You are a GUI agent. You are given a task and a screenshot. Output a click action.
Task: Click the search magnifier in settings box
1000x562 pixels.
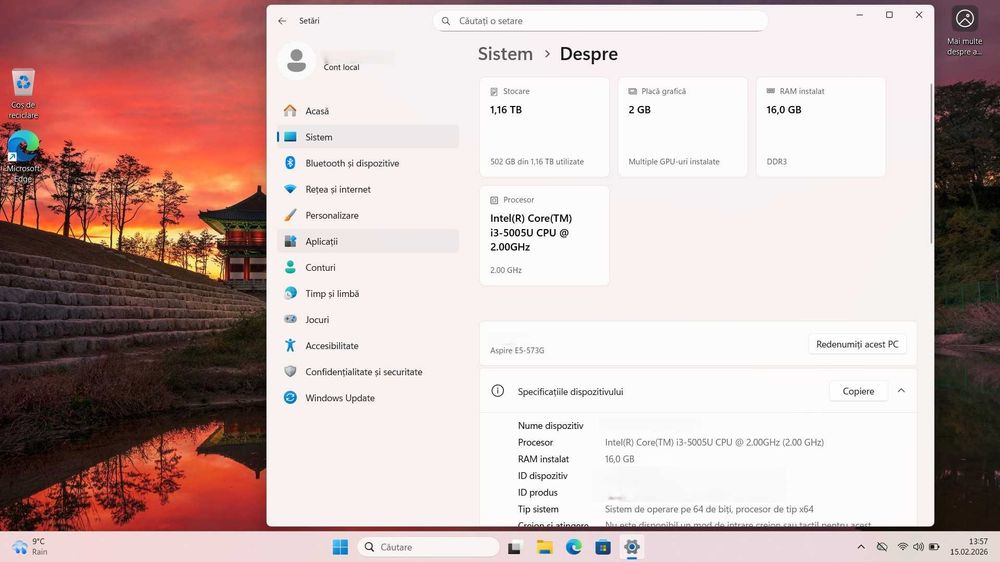[446, 21]
